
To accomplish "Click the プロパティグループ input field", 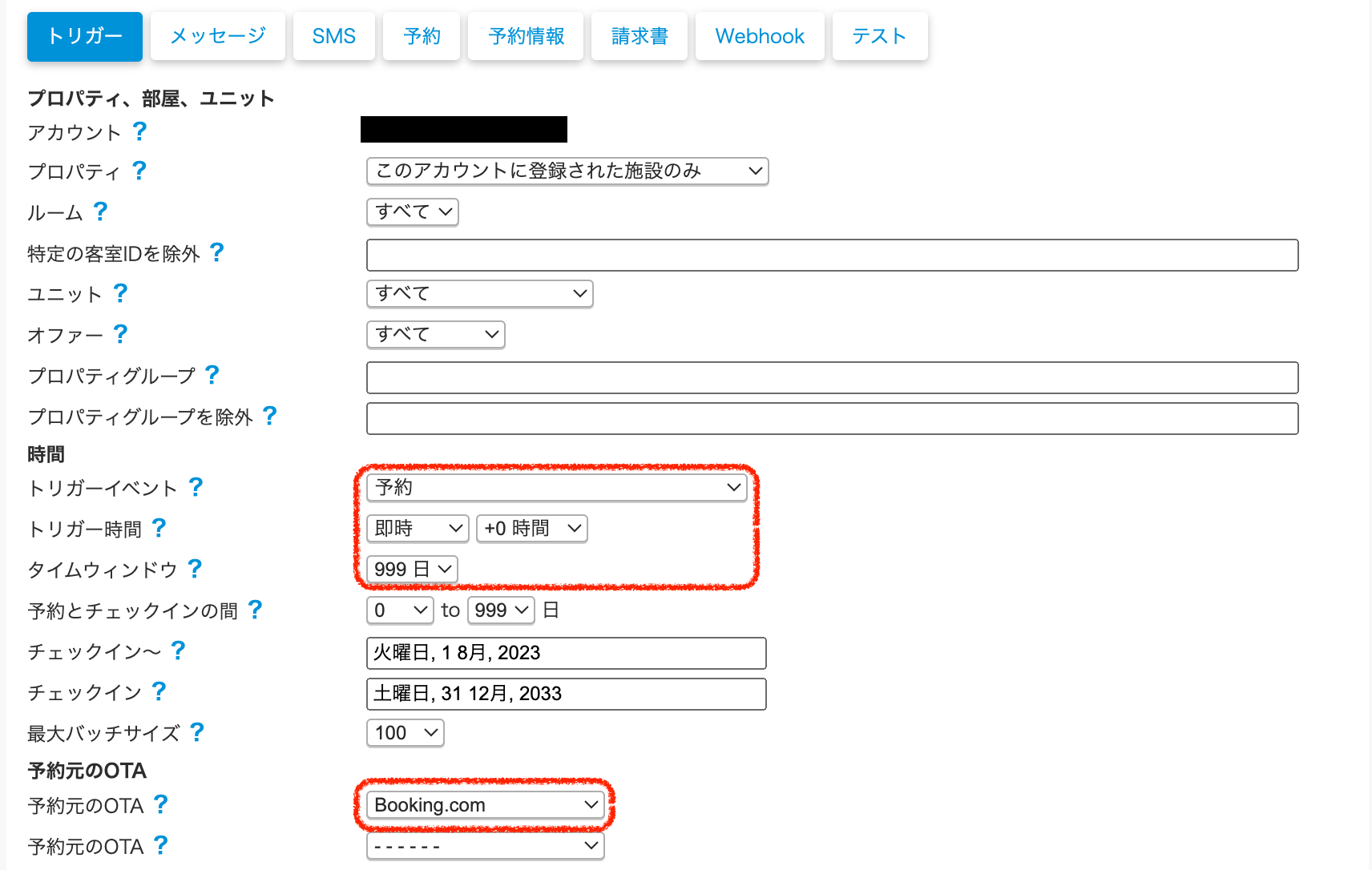I will (x=831, y=377).
